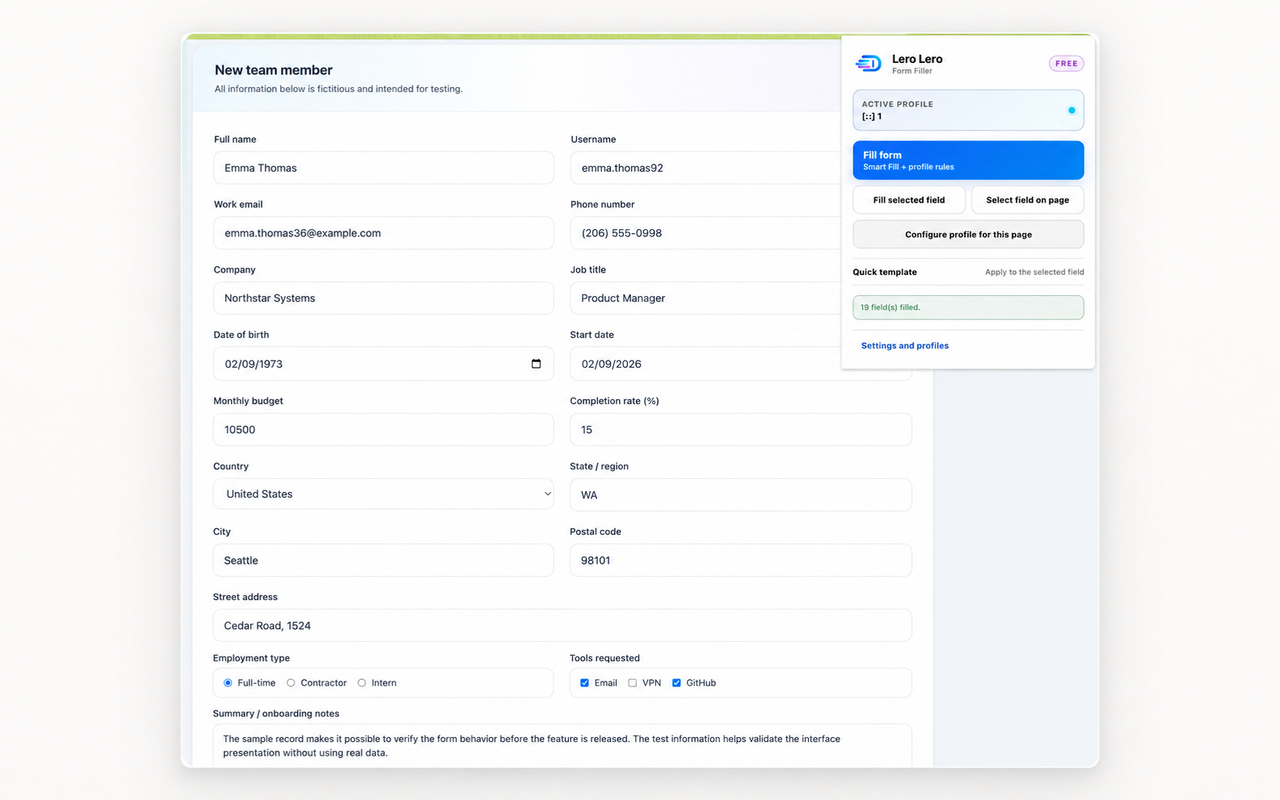Image resolution: width=1280 pixels, height=800 pixels.
Task: Click the City field showing Seattle
Action: tap(384, 560)
